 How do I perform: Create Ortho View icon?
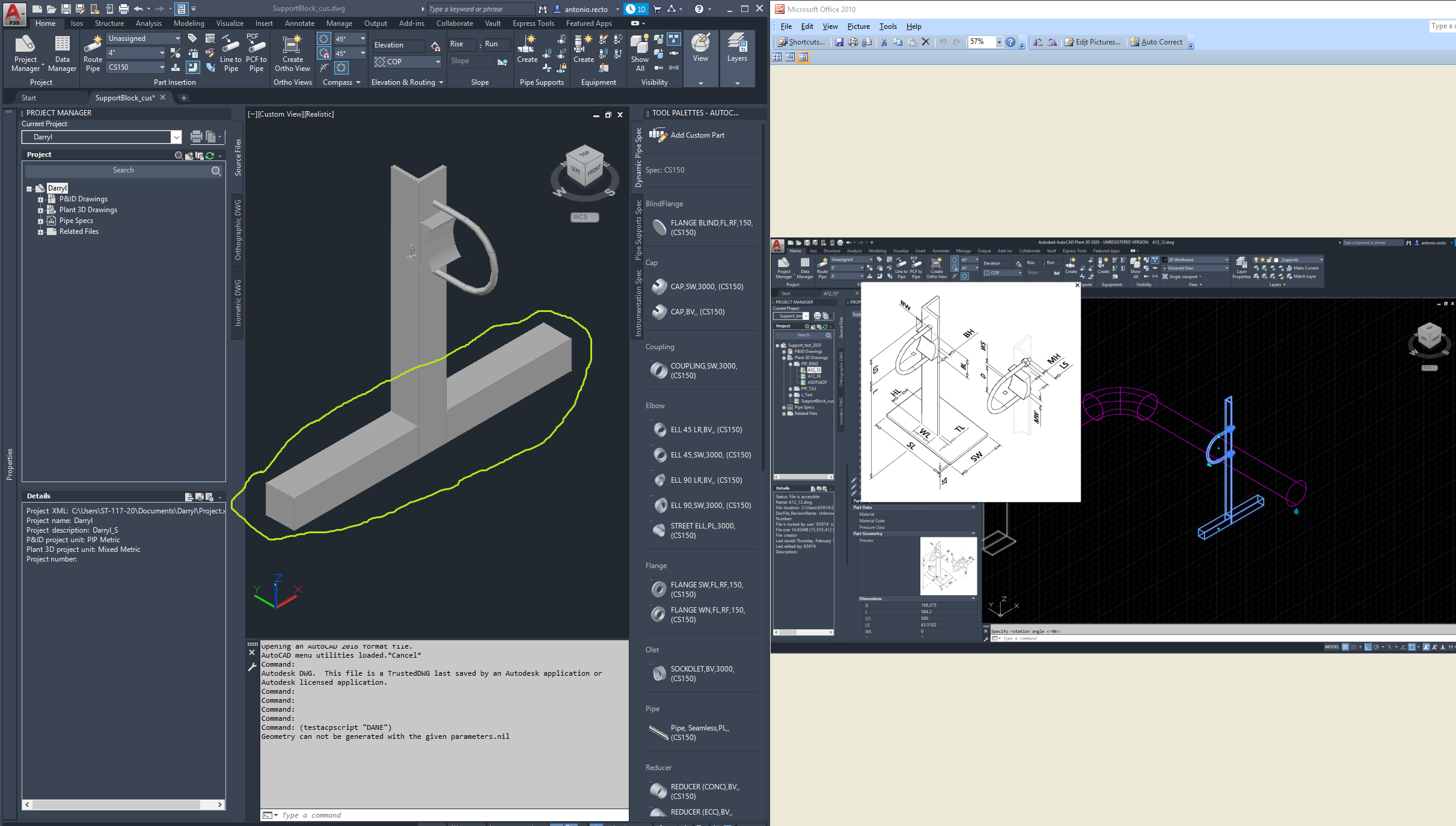[x=292, y=53]
